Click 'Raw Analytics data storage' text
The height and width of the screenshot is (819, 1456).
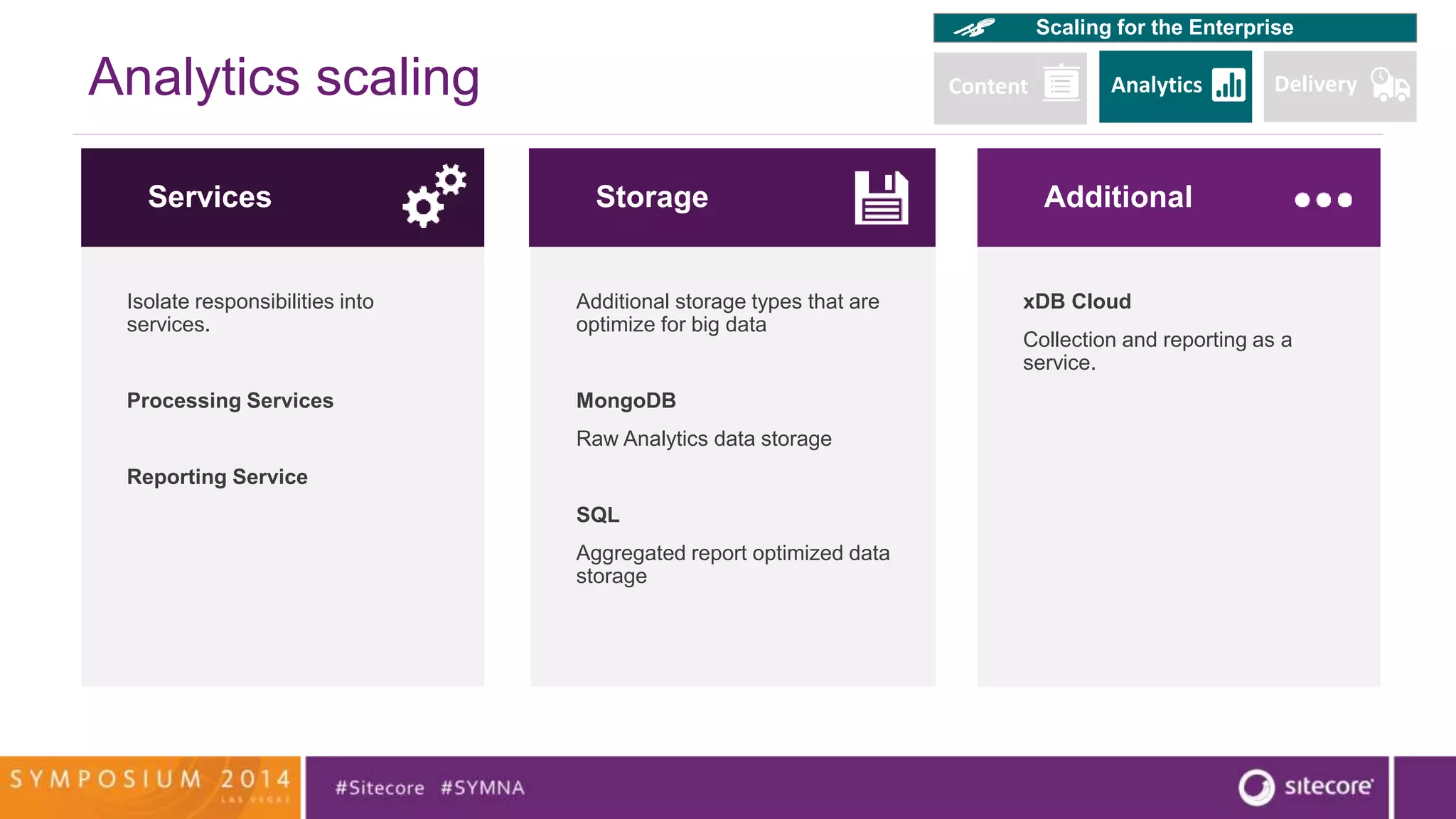tap(704, 439)
